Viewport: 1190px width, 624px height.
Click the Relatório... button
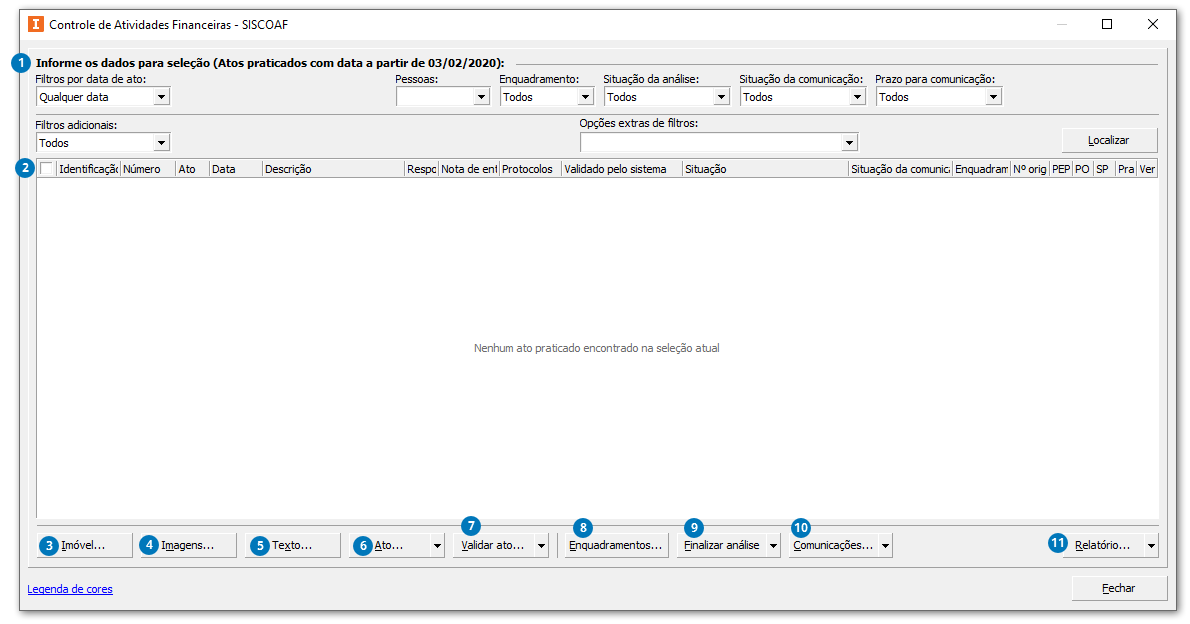1103,545
